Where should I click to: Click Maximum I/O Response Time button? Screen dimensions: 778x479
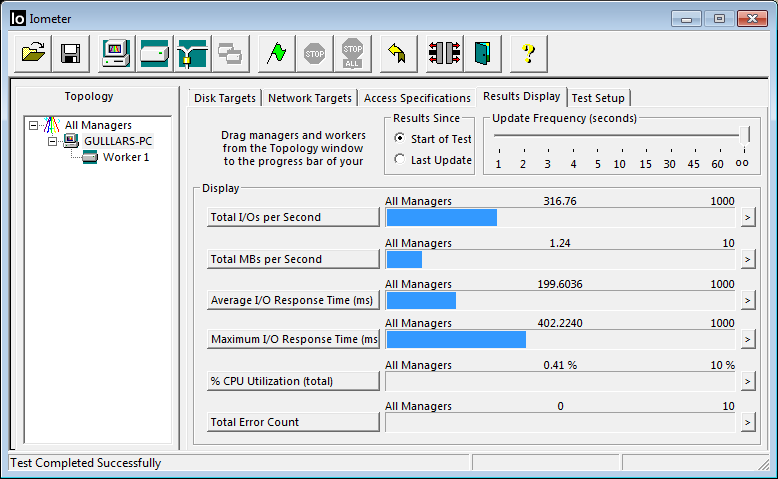[293, 339]
